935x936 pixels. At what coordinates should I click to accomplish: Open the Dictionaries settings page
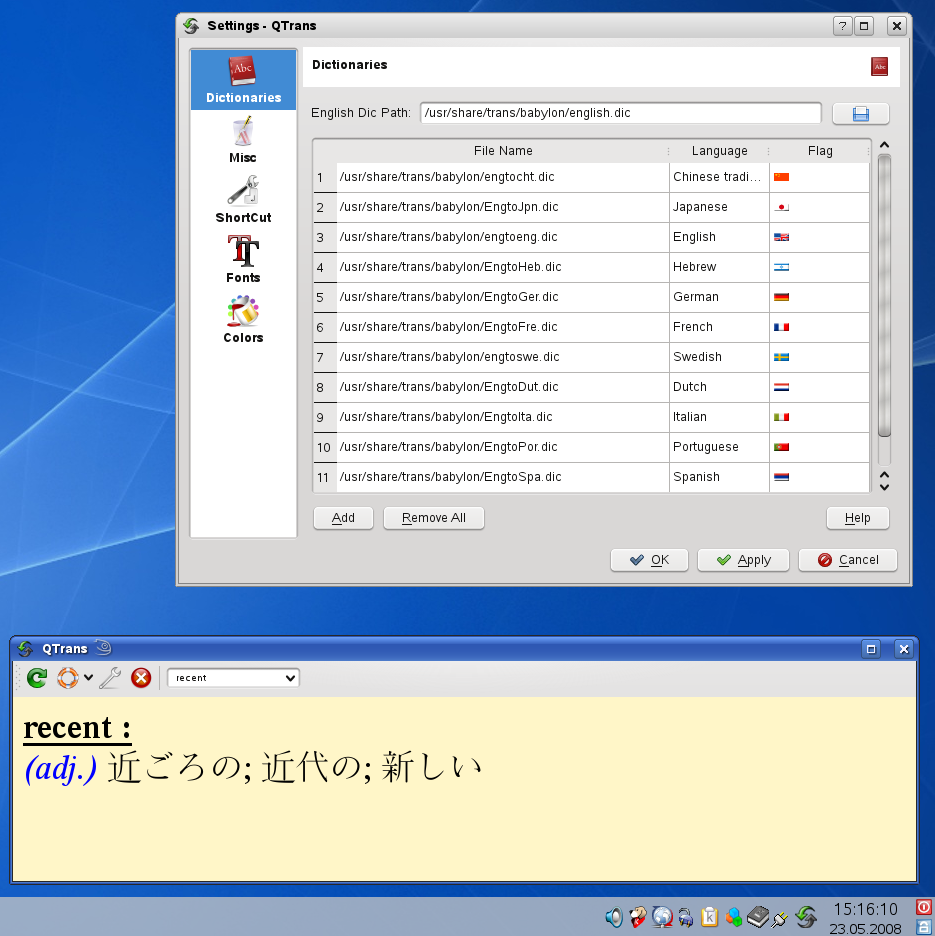click(x=243, y=80)
